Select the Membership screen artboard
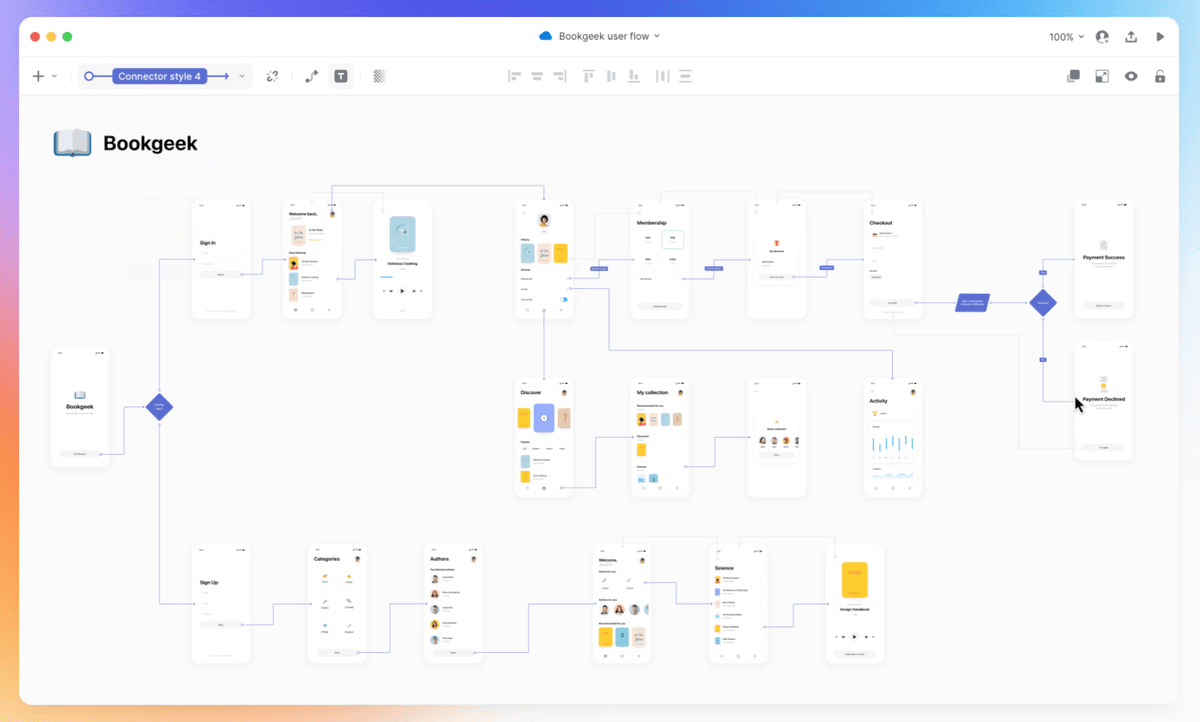Screen dimensions: 1200x722 coord(660,259)
